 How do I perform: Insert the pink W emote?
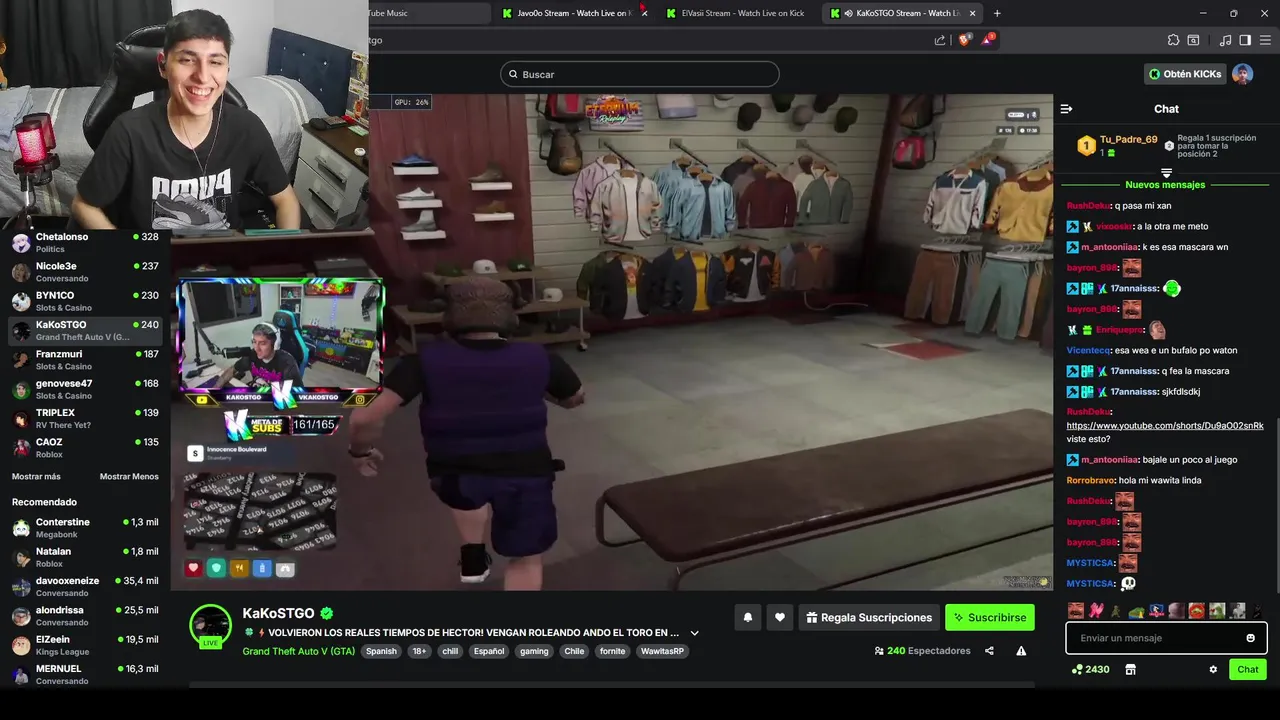(1096, 610)
